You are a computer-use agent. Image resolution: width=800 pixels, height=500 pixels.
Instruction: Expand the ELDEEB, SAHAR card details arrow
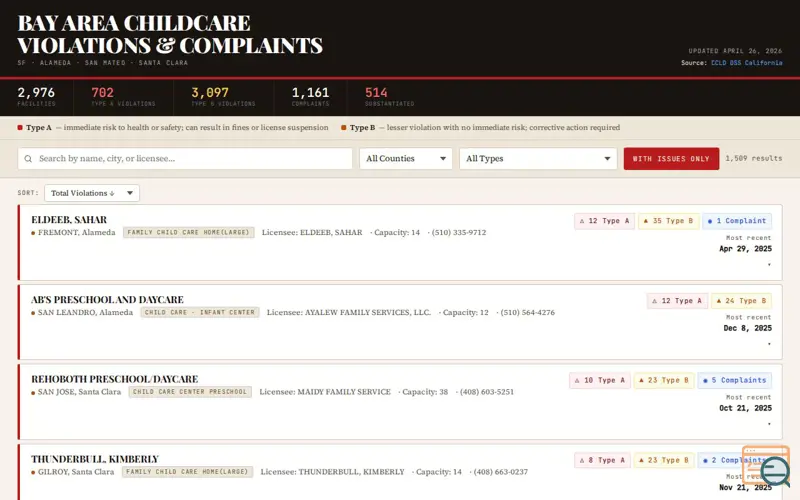pos(769,264)
